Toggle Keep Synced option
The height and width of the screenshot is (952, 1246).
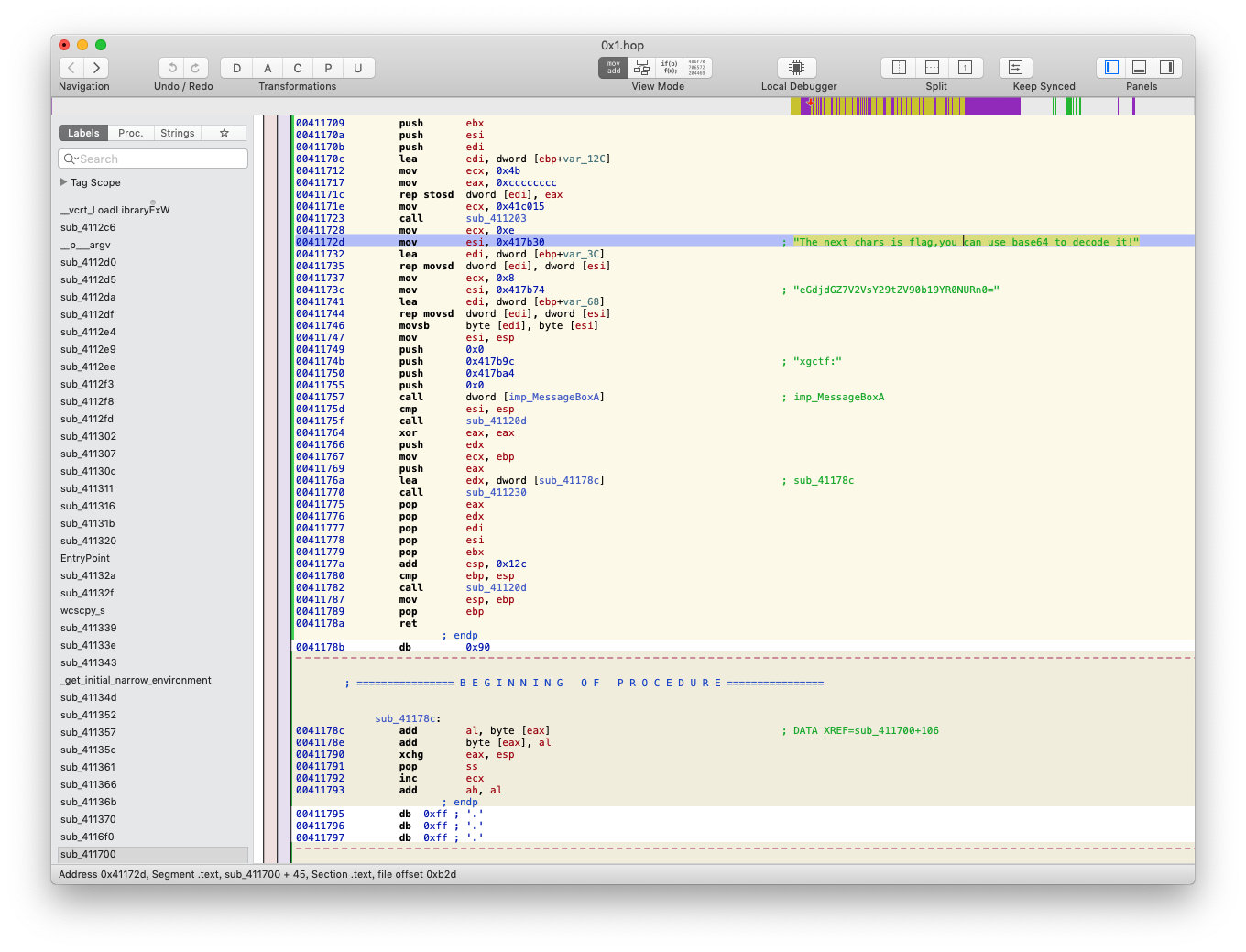pos(1015,68)
